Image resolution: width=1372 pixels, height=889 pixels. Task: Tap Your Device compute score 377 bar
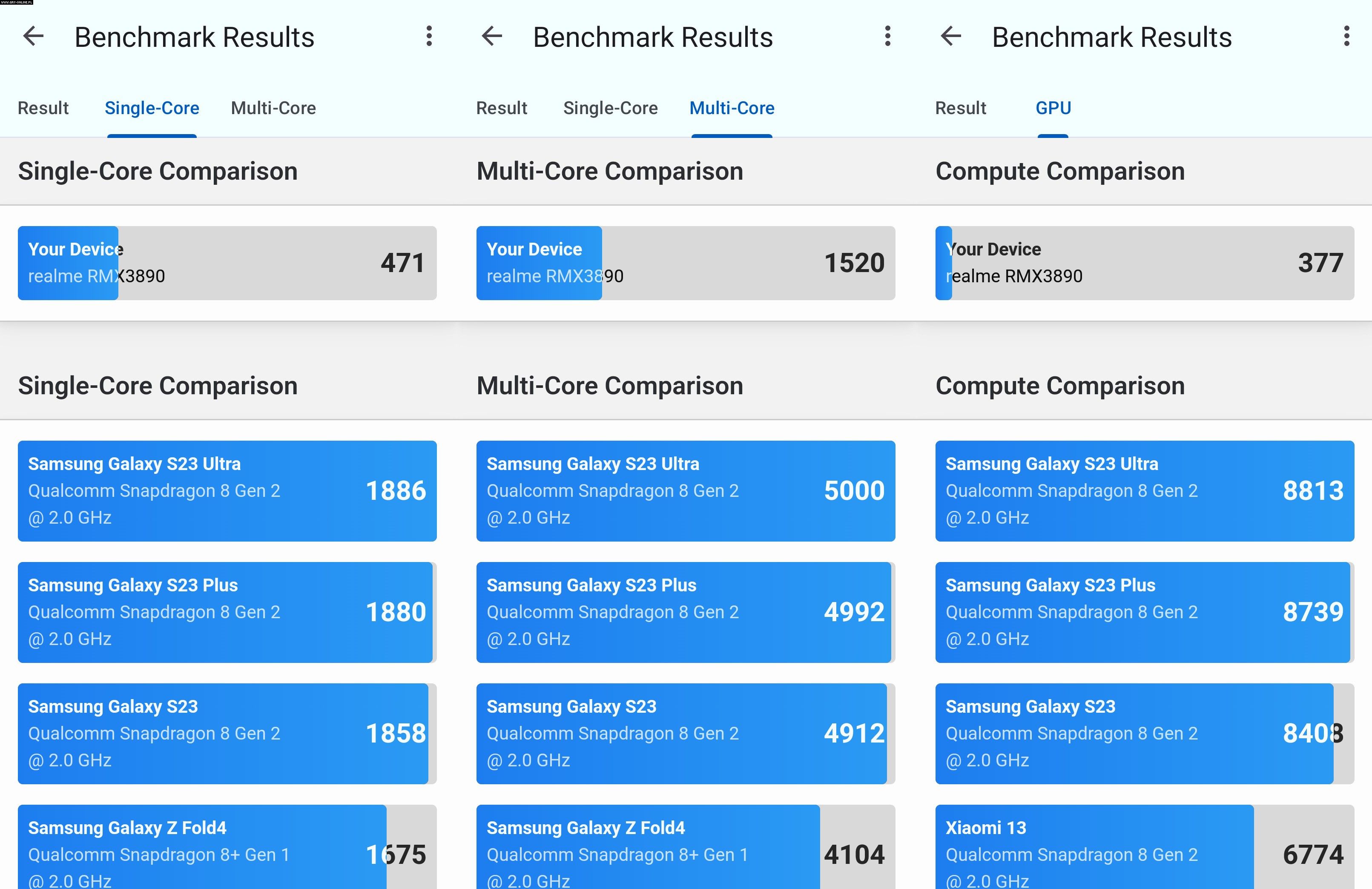[x=1144, y=263]
